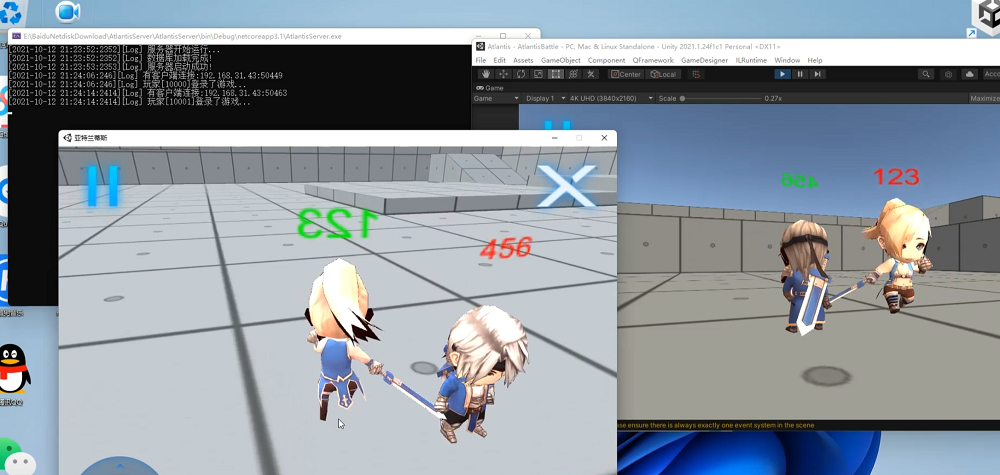1000x475 pixels.
Task: Open the Tencent Meeting camera desktop icon
Action: point(68,11)
